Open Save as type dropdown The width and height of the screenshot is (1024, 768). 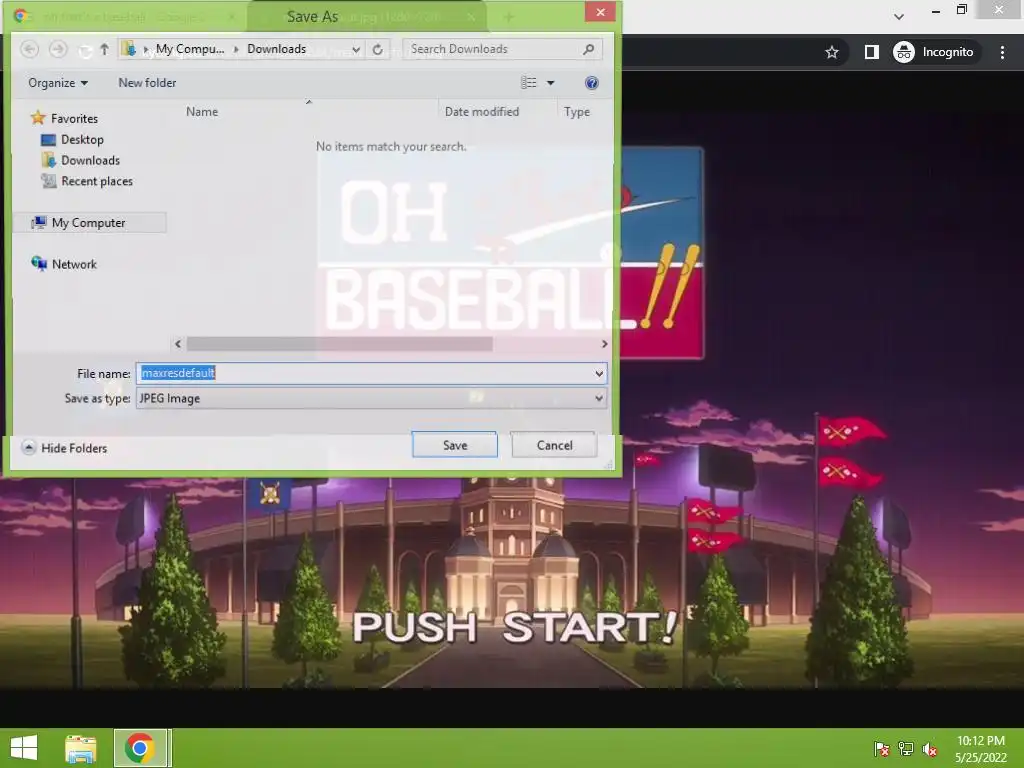coord(598,398)
